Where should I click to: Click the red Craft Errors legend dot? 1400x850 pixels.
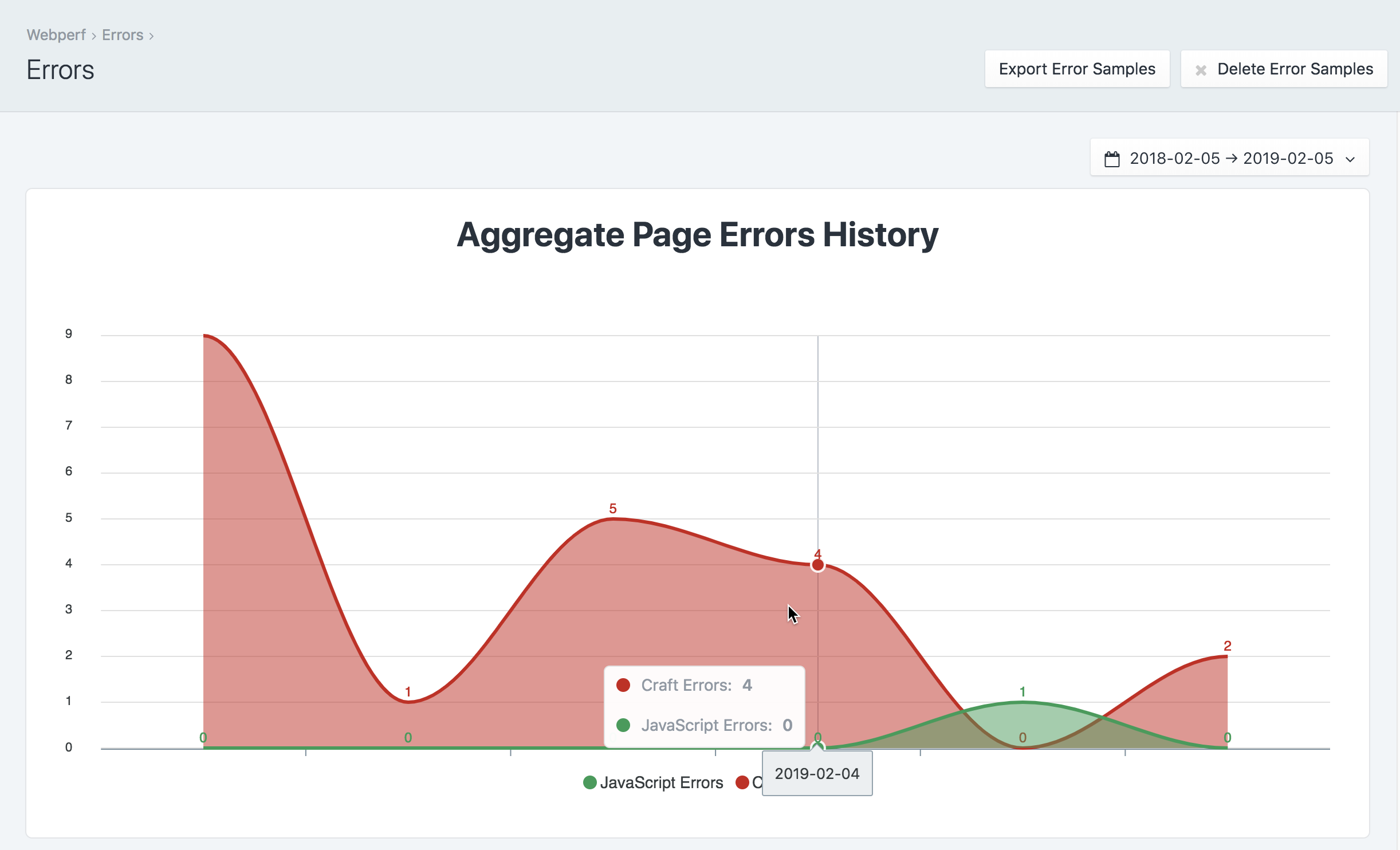pos(742,782)
